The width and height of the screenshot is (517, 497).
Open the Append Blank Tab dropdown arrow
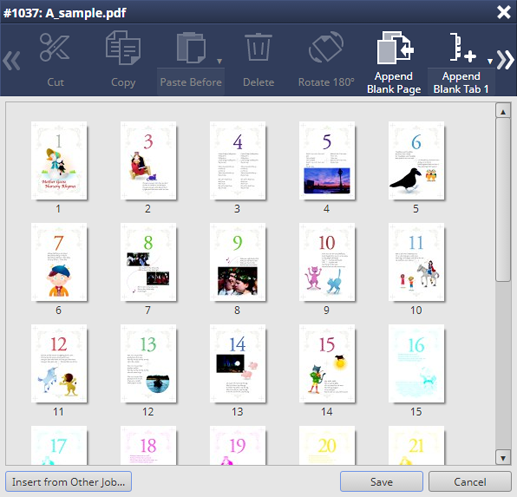(x=490, y=61)
